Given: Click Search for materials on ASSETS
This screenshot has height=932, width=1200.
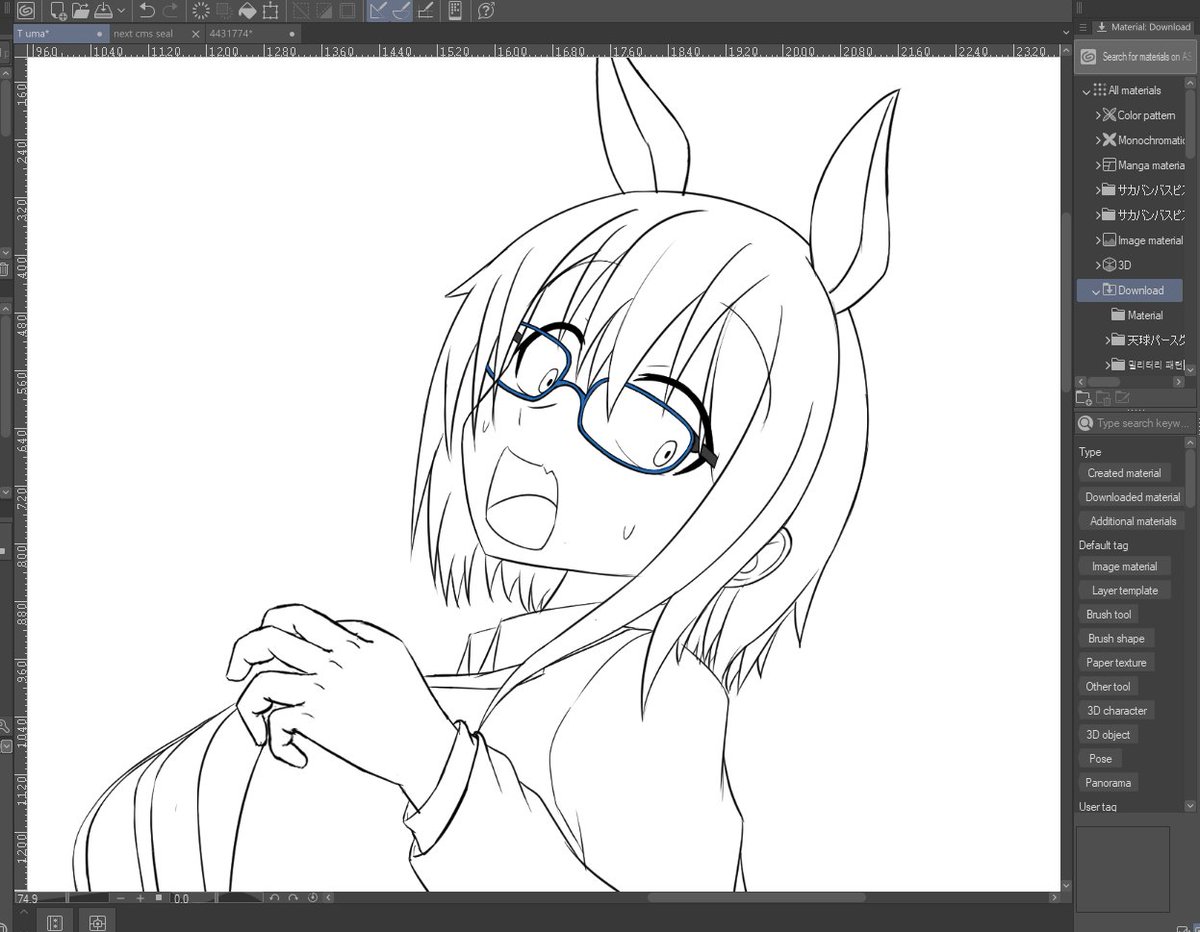Looking at the screenshot, I should pyautogui.click(x=1136, y=57).
